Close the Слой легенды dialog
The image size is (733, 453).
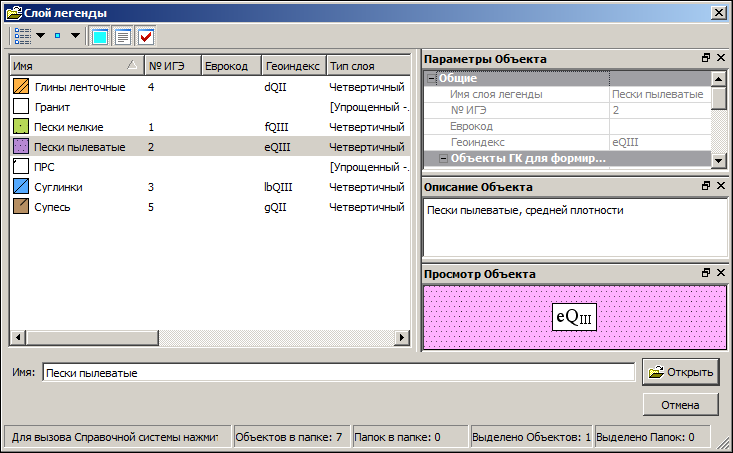(x=719, y=13)
